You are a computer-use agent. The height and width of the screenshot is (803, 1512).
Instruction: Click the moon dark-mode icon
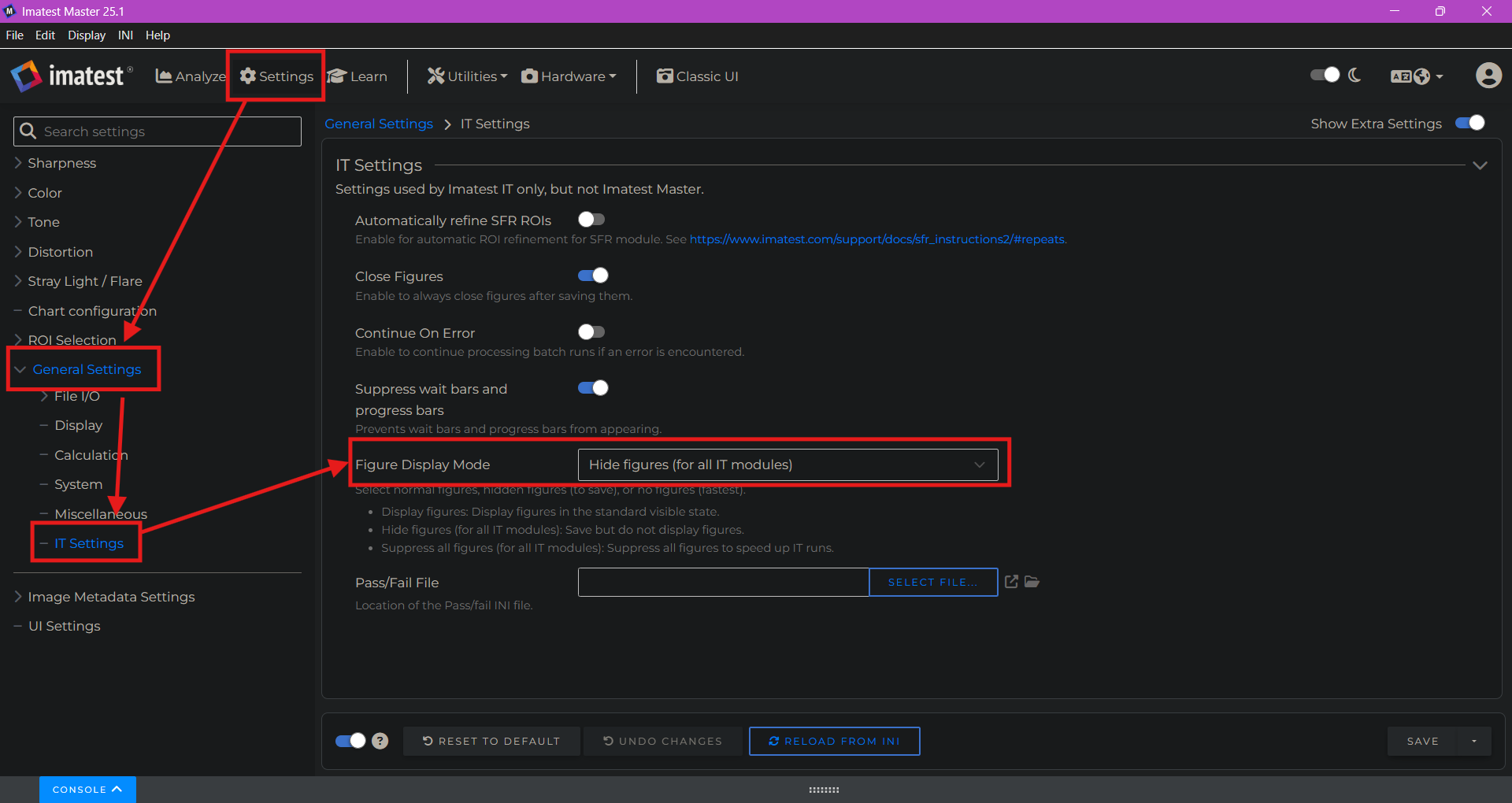click(x=1354, y=75)
